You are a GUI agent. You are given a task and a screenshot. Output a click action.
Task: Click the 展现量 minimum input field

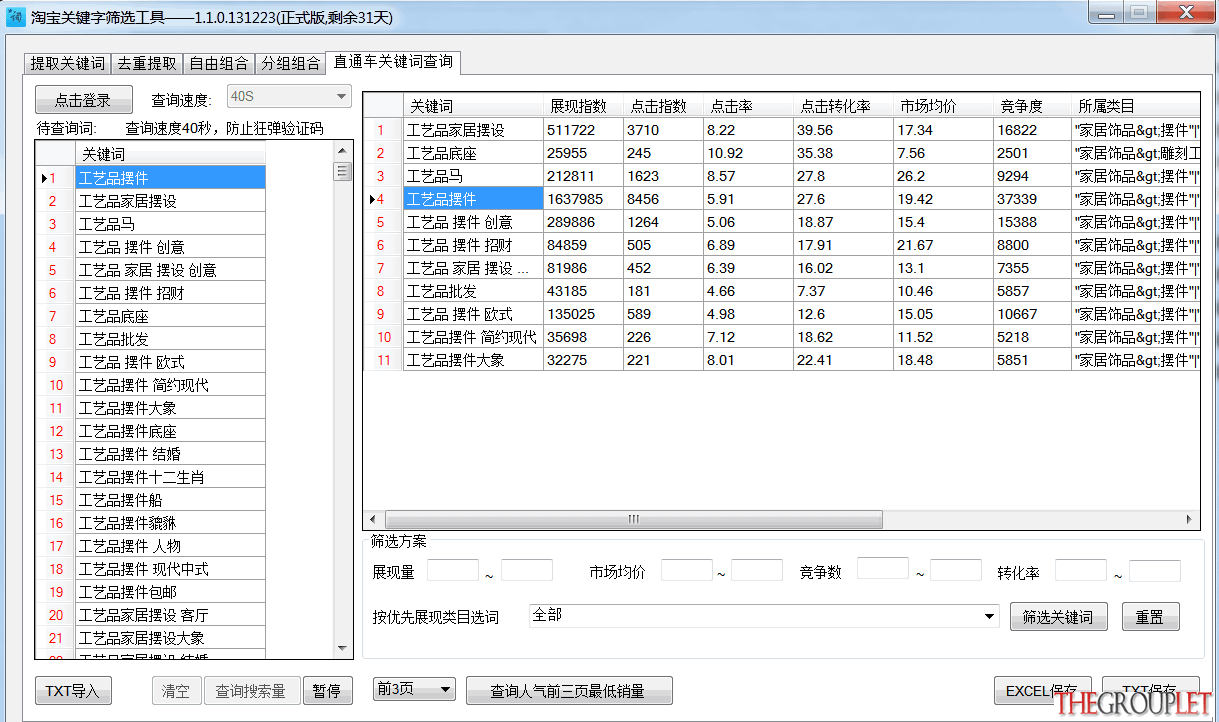453,570
